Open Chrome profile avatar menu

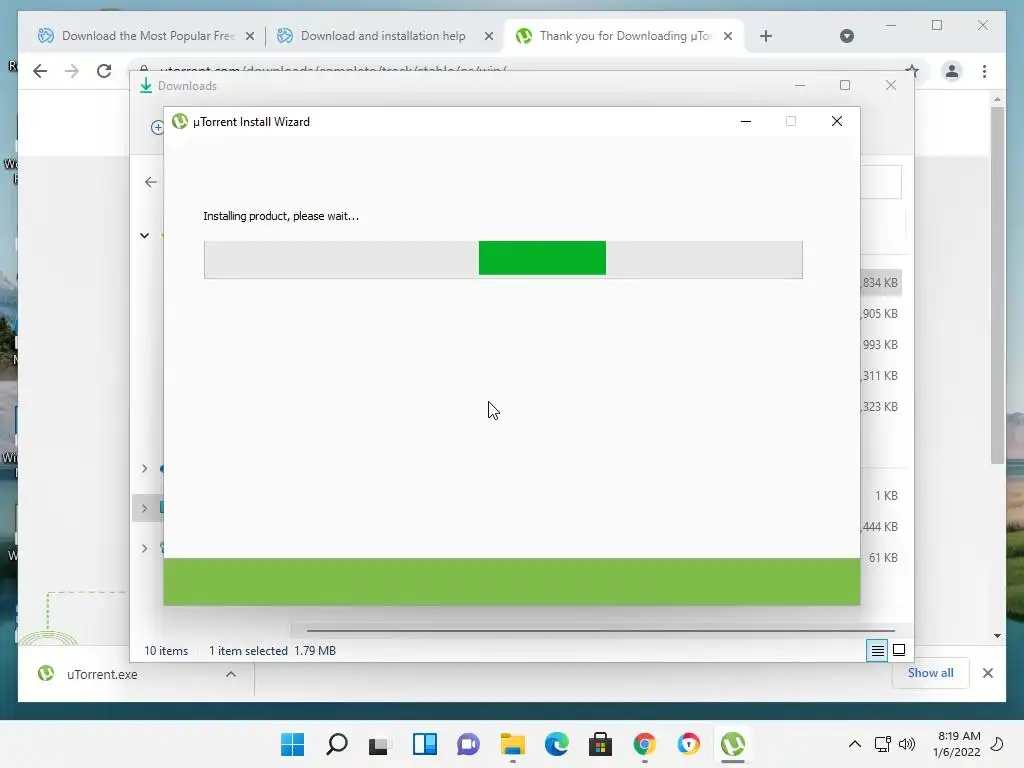(x=952, y=71)
